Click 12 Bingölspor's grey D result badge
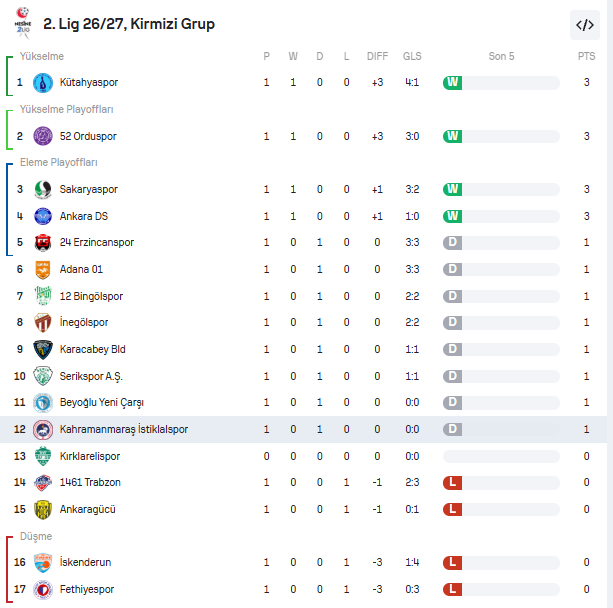The image size is (613, 608). pyautogui.click(x=452, y=296)
